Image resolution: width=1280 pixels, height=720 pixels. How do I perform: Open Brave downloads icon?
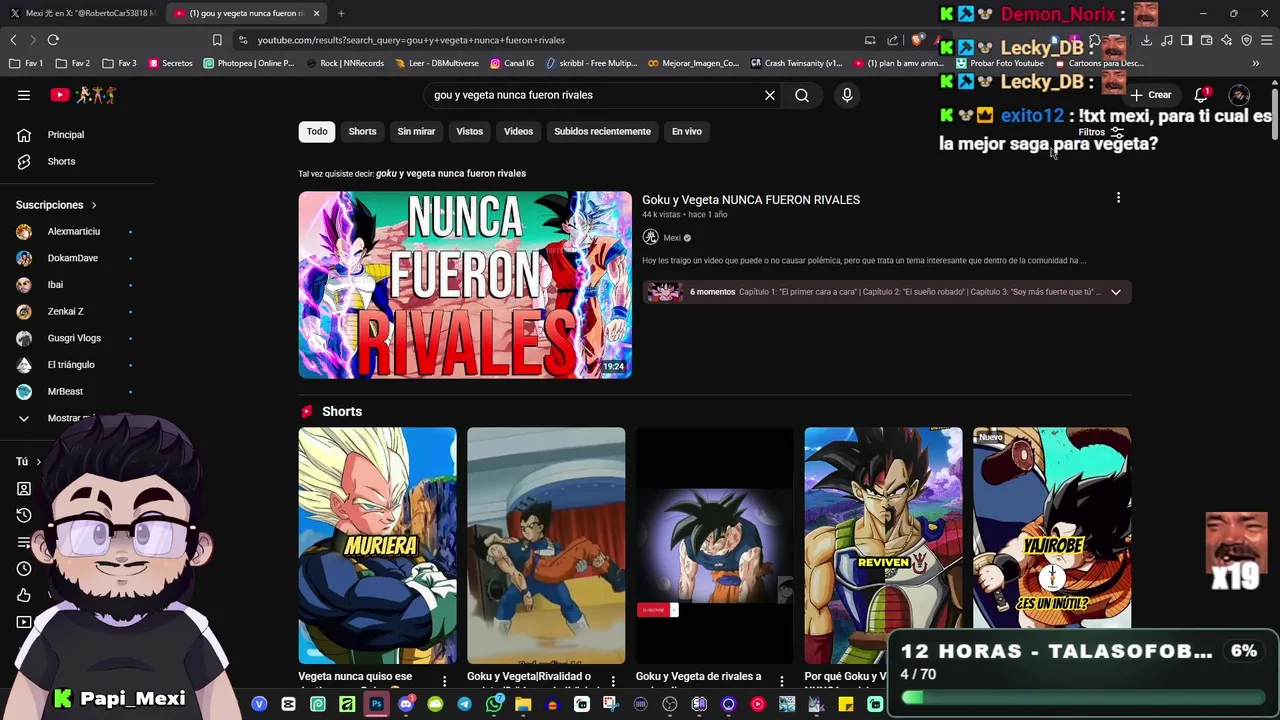click(x=1146, y=40)
